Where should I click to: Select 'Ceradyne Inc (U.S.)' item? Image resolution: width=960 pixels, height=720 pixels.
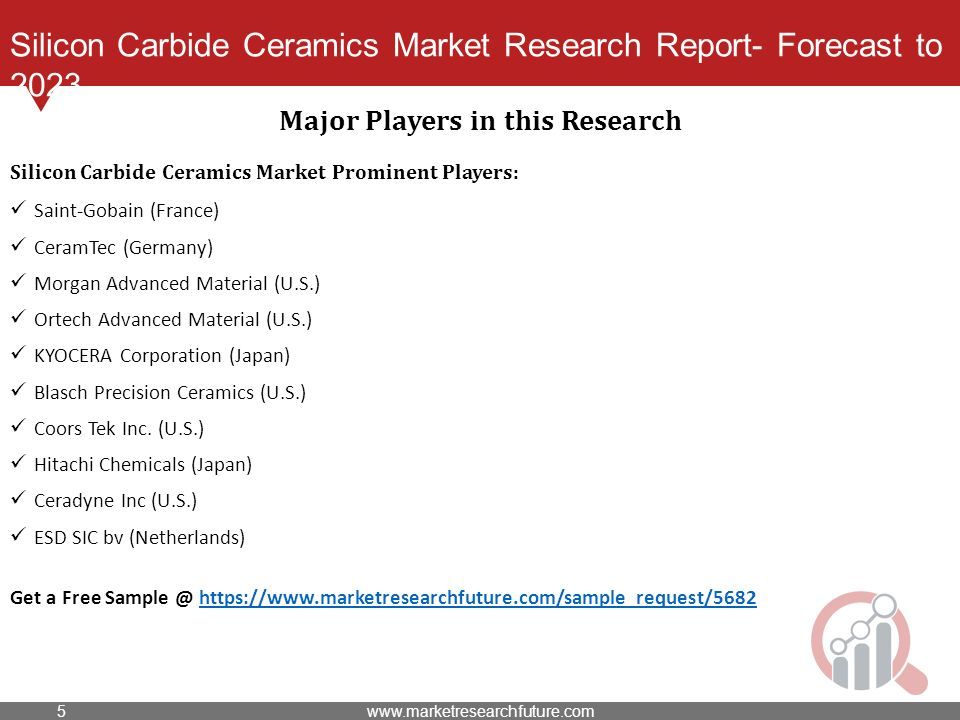tap(116, 501)
